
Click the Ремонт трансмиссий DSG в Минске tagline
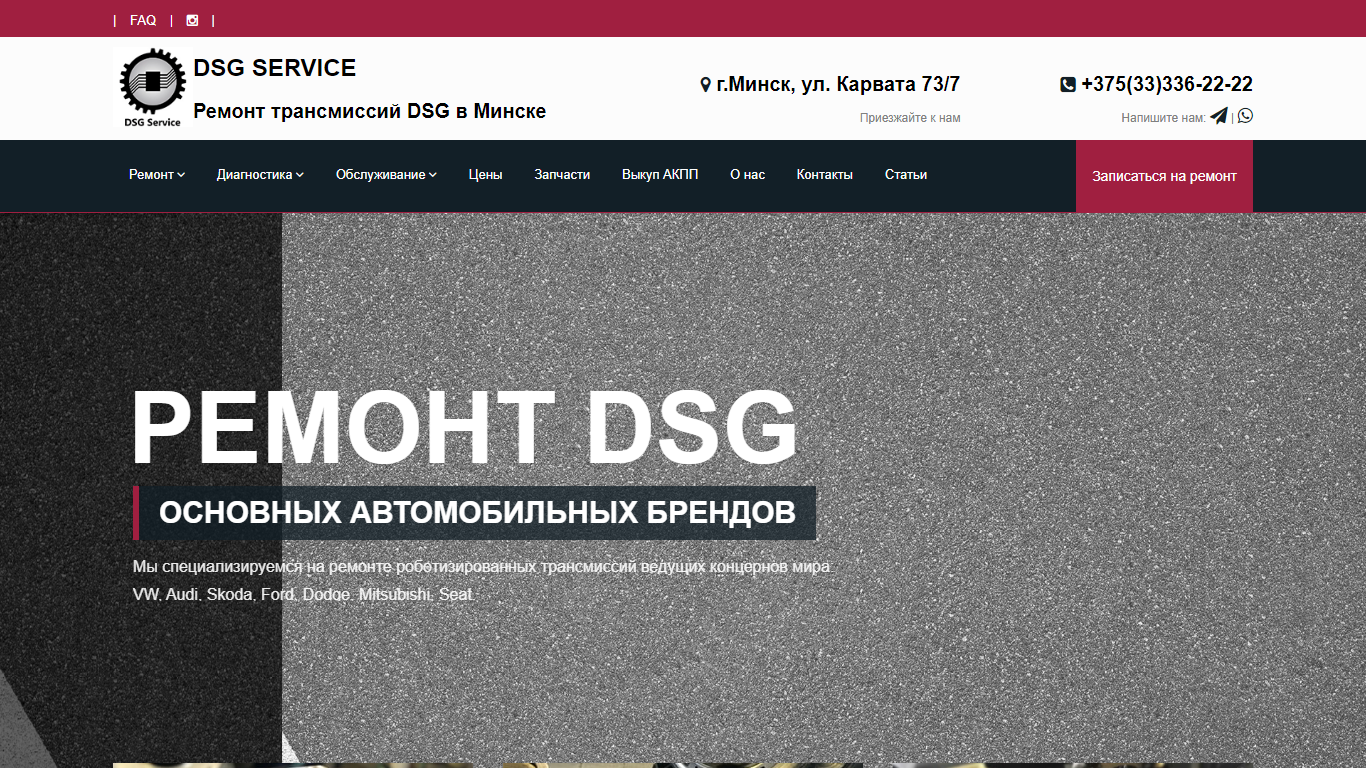[x=369, y=111]
